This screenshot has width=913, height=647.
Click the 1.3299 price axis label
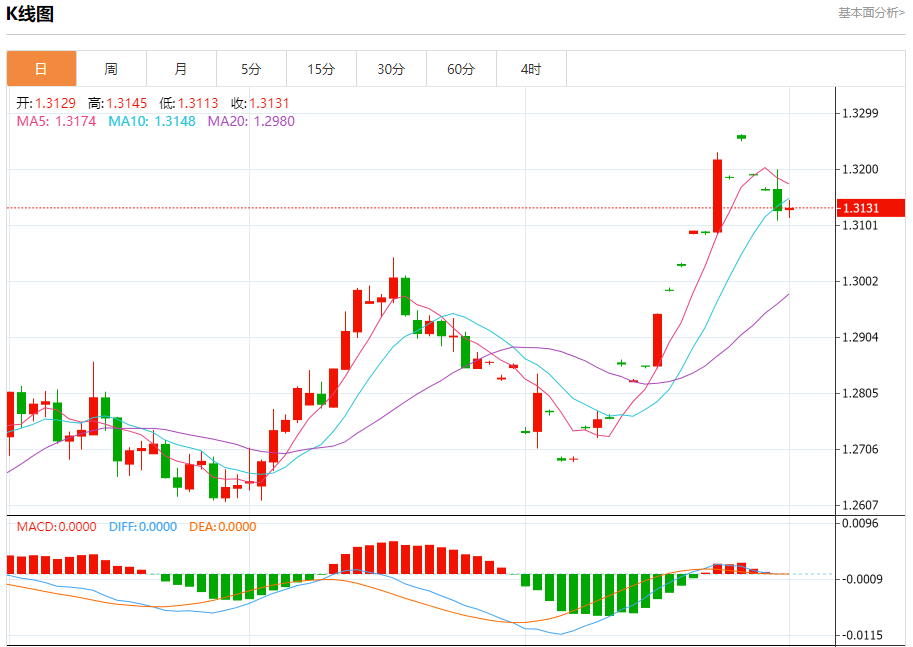pyautogui.click(x=860, y=113)
